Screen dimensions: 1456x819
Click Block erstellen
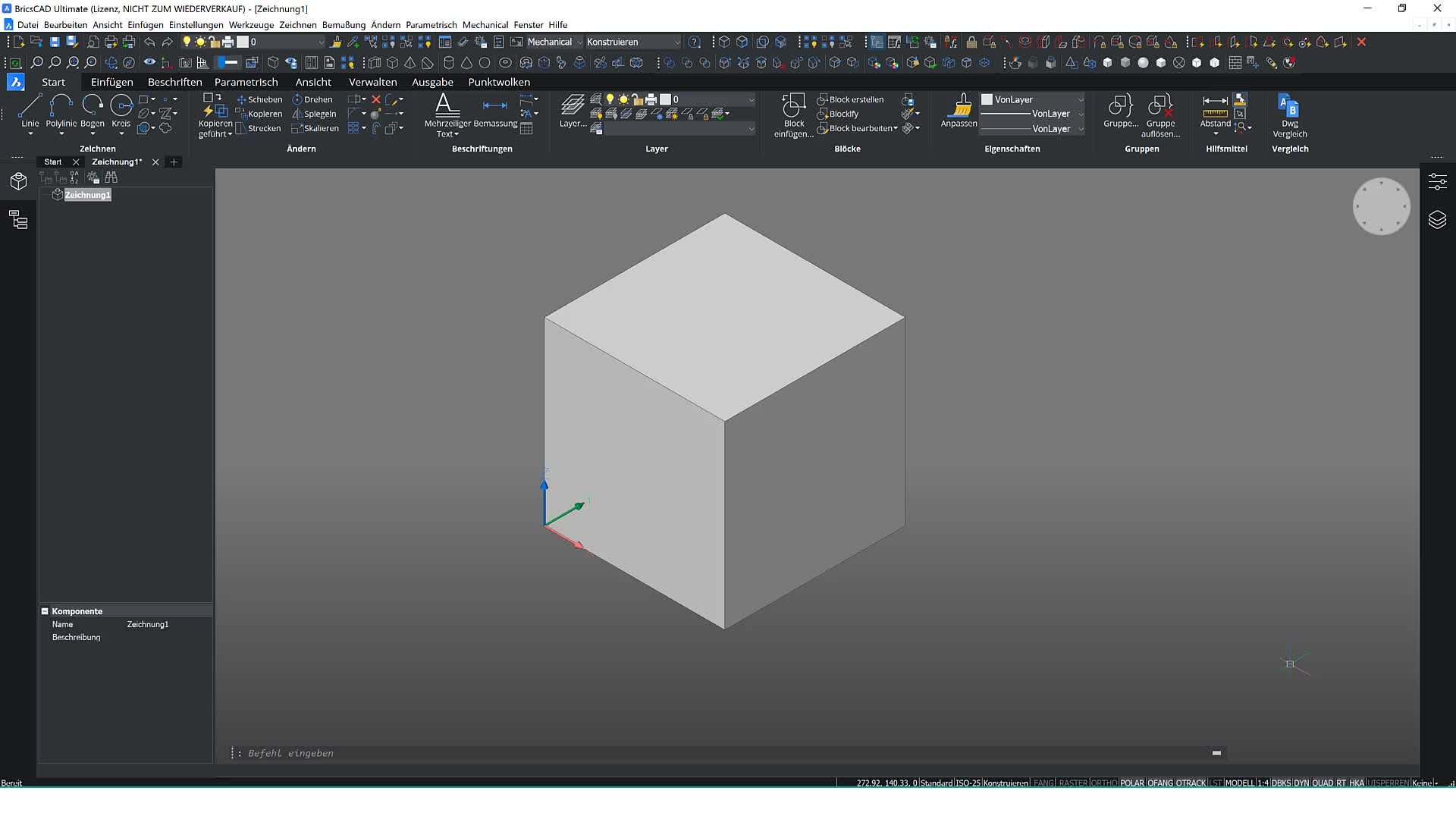850,99
